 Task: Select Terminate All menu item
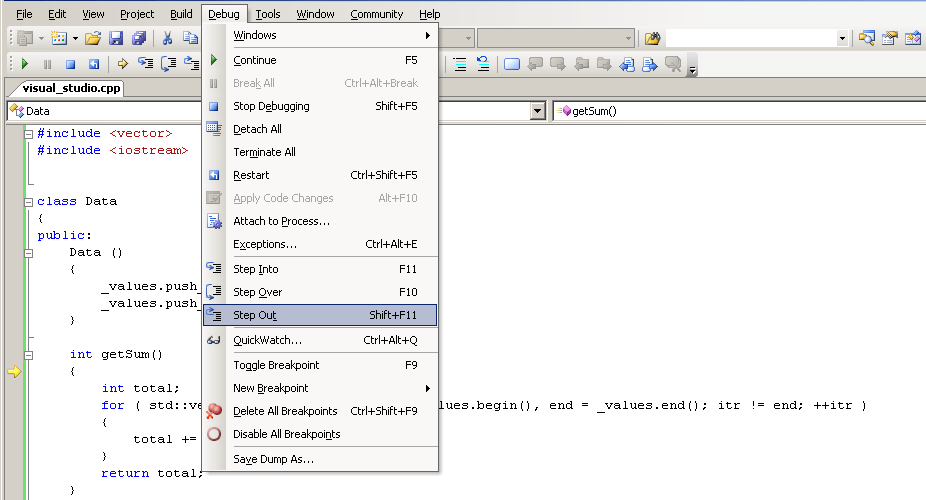[320, 152]
